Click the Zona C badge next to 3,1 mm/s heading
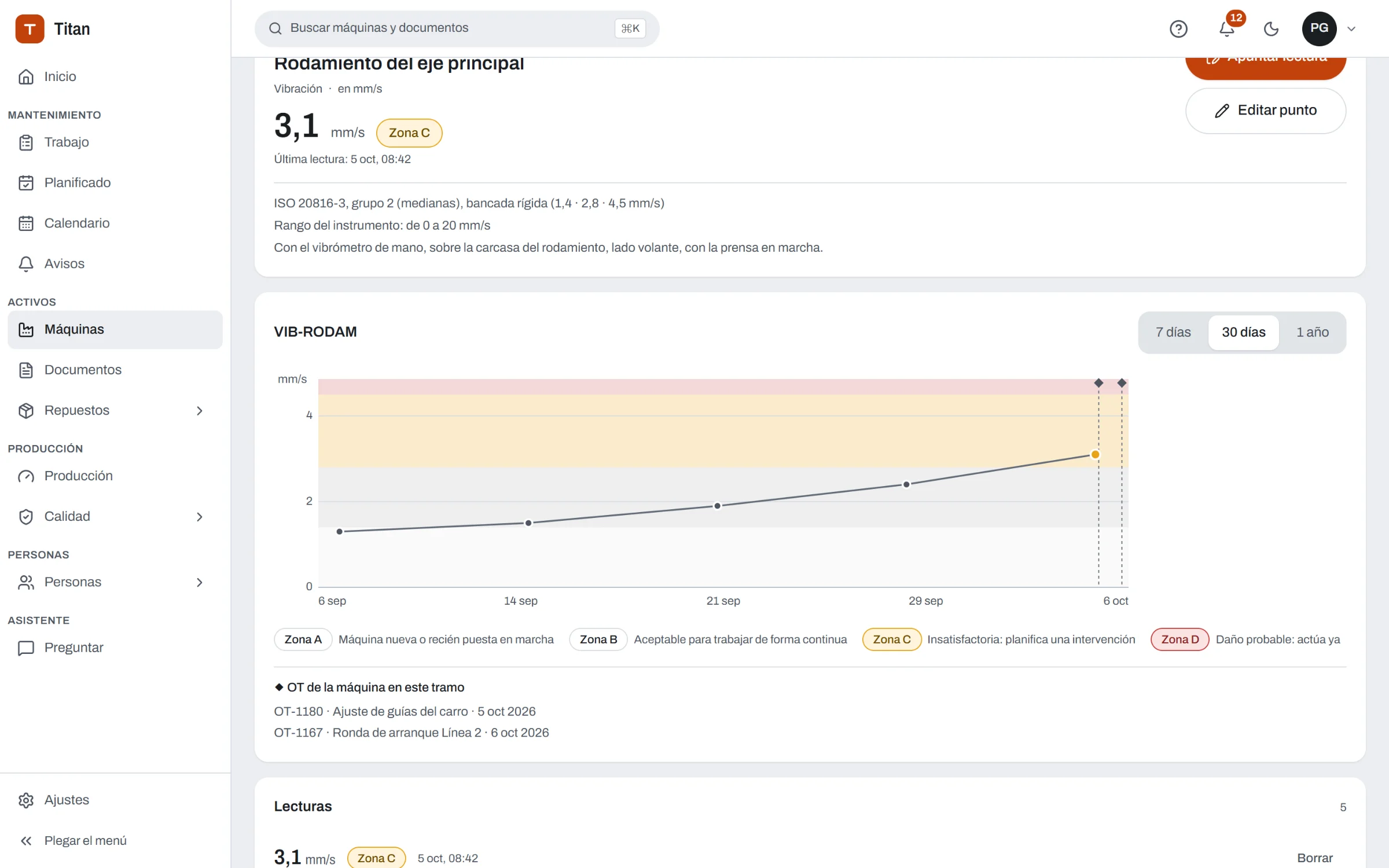Viewport: 1389px width, 868px height. pos(409,133)
